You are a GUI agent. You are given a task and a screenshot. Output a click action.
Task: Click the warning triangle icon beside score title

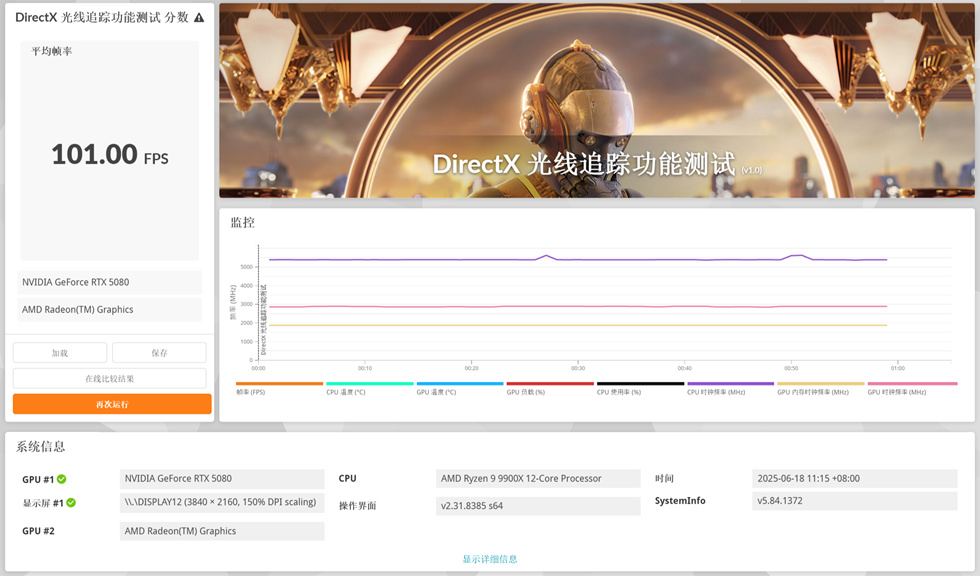tap(199, 17)
